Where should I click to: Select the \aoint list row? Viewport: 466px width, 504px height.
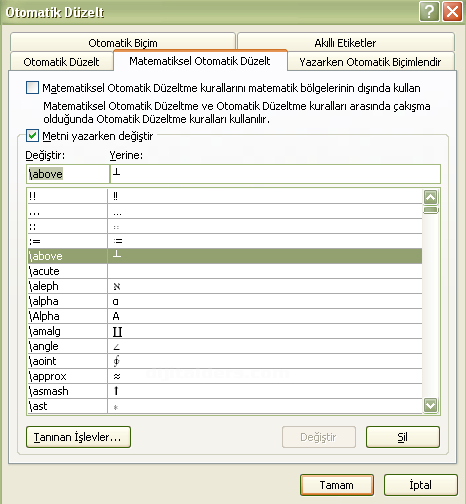225,361
